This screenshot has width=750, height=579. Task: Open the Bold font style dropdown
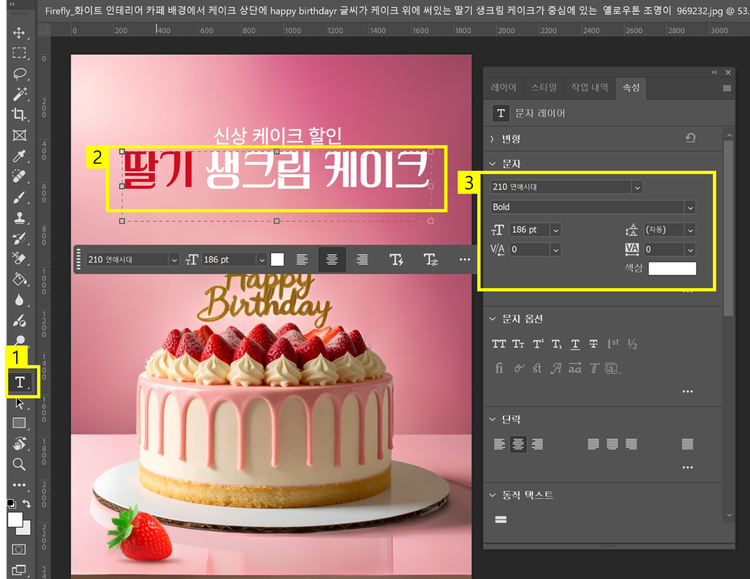tap(690, 208)
